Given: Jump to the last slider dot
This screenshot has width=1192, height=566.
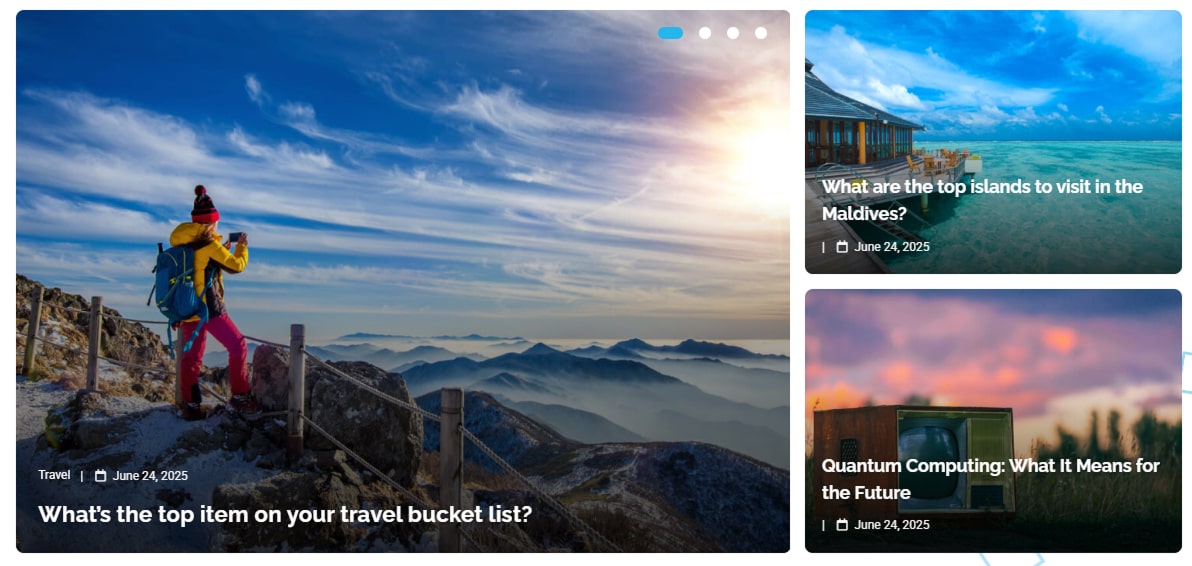Looking at the screenshot, I should click(x=761, y=33).
